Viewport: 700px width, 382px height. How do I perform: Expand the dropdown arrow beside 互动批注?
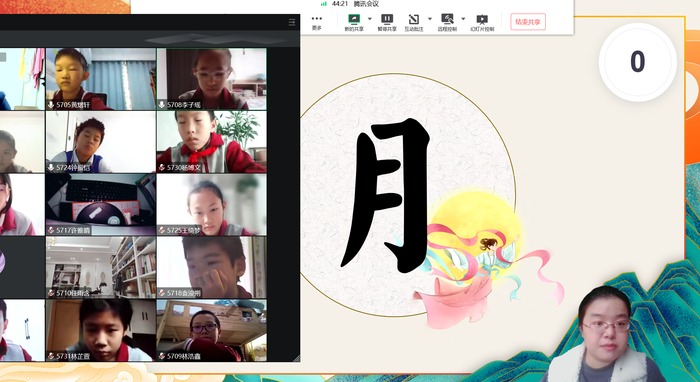click(x=430, y=19)
